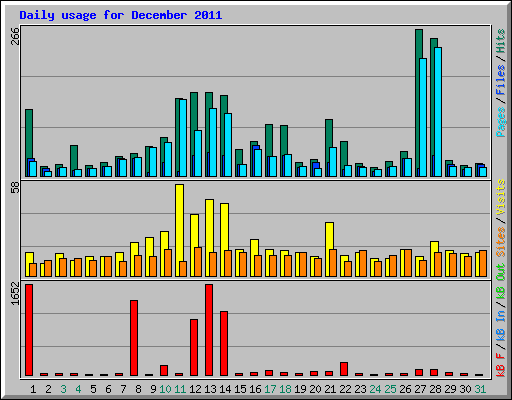Click the x-axis day label '8'

(x=138, y=389)
